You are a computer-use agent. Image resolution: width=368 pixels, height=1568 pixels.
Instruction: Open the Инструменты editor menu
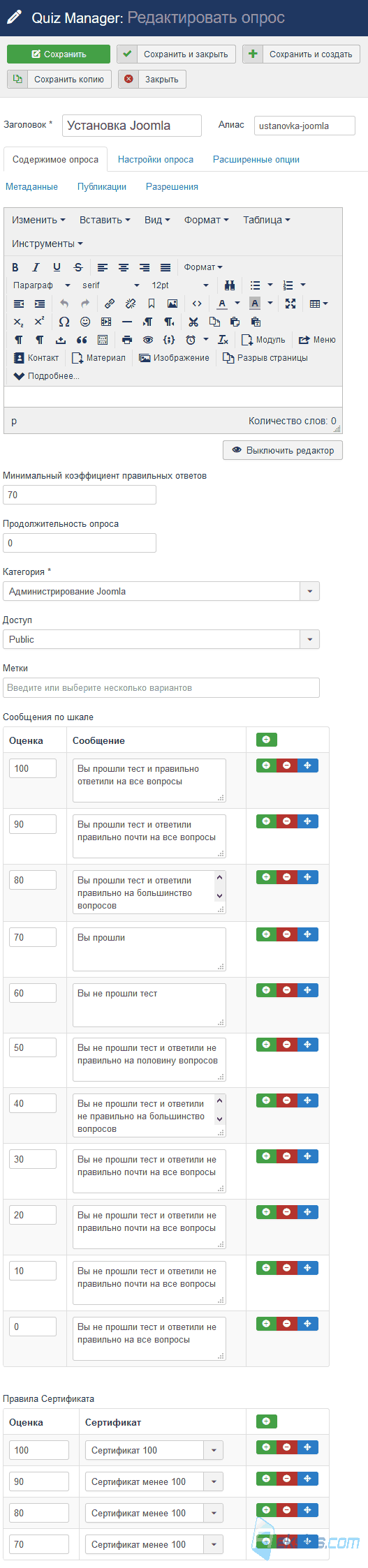coord(47,244)
